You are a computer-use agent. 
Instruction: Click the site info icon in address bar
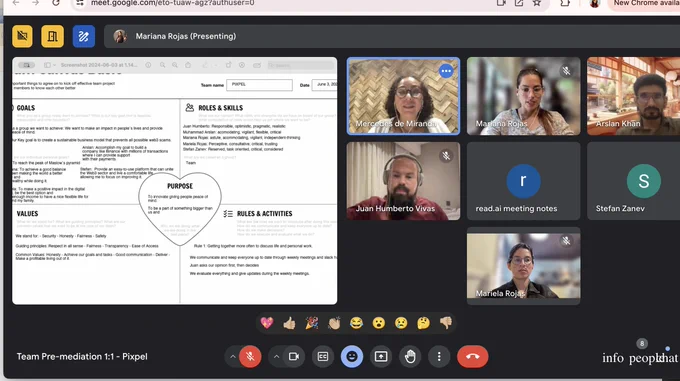point(79,3)
